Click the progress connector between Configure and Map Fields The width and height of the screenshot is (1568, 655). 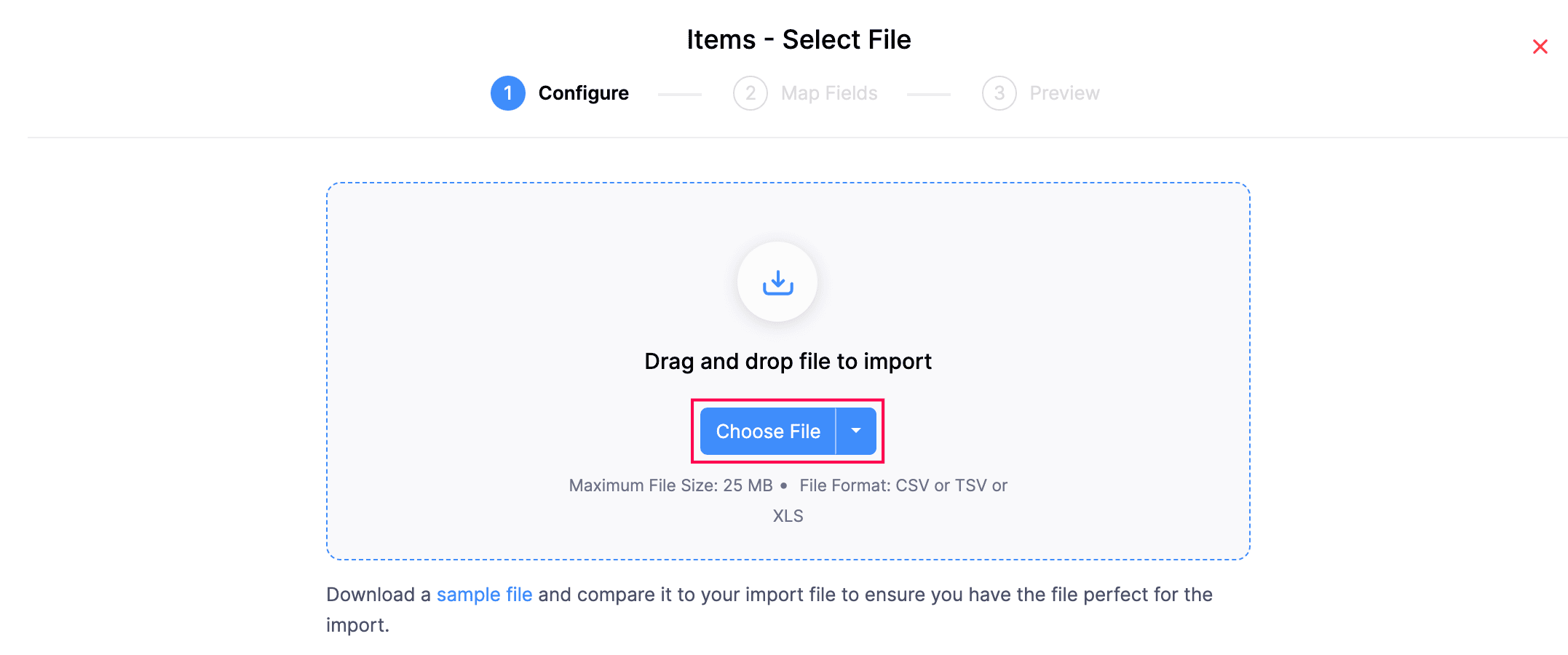(x=680, y=93)
